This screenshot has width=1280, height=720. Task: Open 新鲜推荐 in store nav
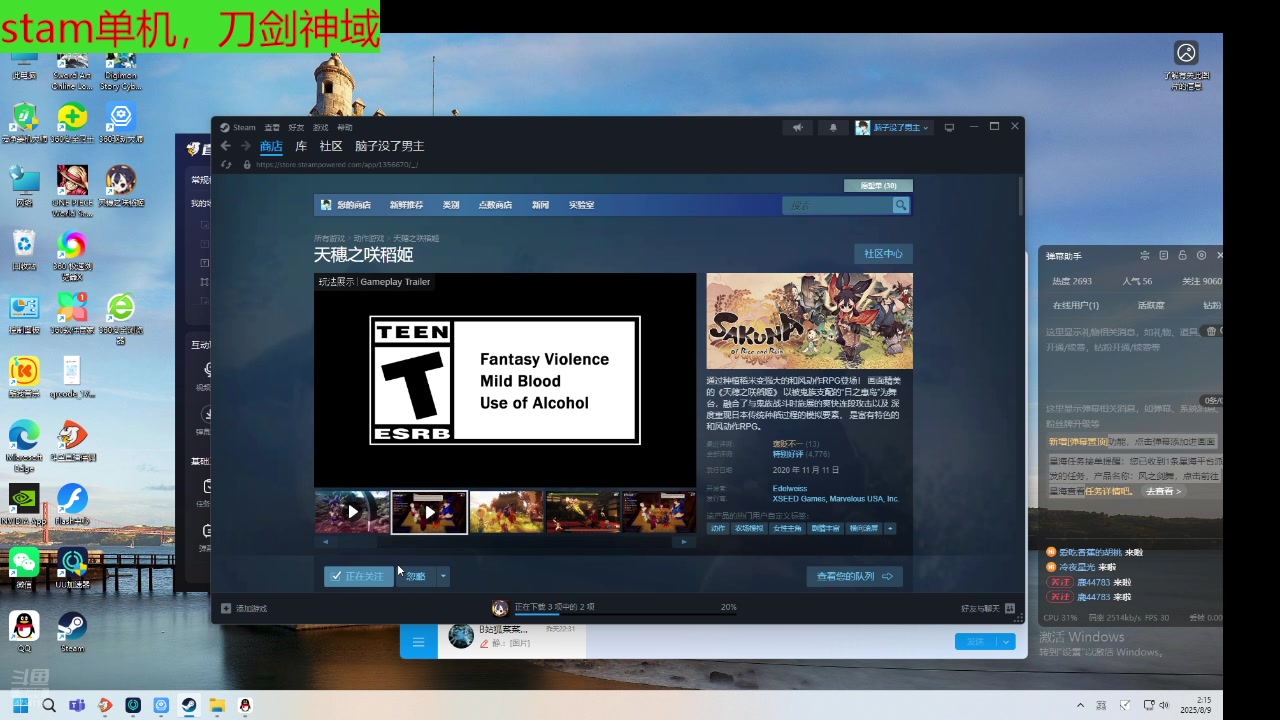tap(406, 205)
